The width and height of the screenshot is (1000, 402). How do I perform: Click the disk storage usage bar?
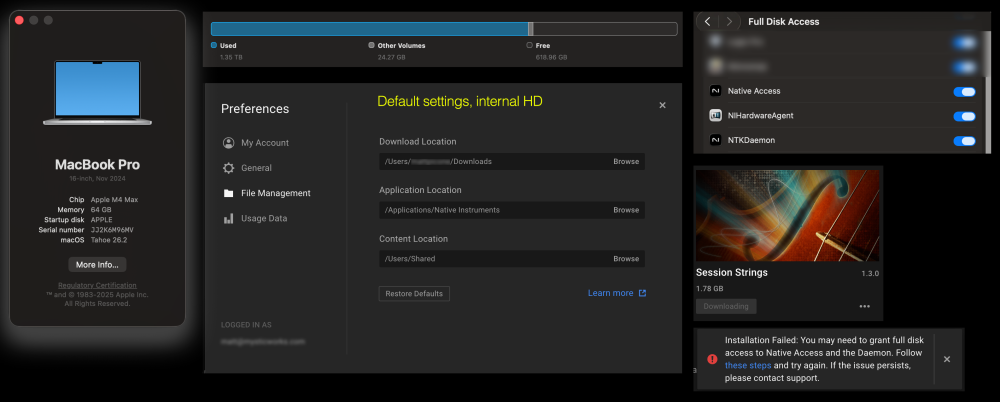444,29
